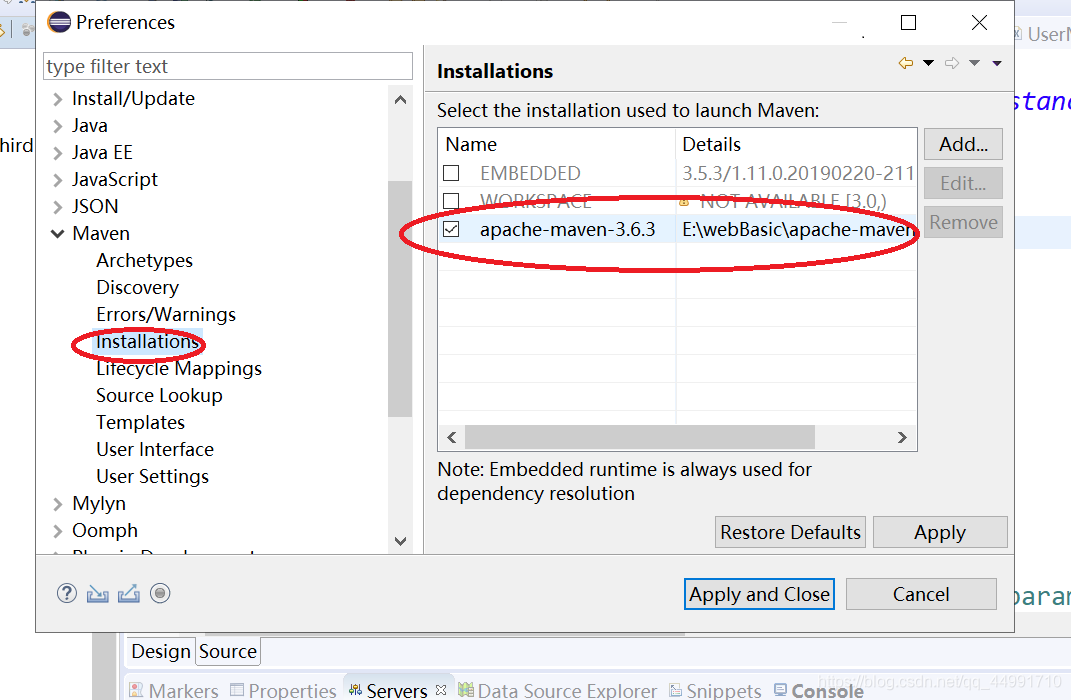
Task: Check the EMBEDDED installation checkbox
Action: tap(451, 173)
